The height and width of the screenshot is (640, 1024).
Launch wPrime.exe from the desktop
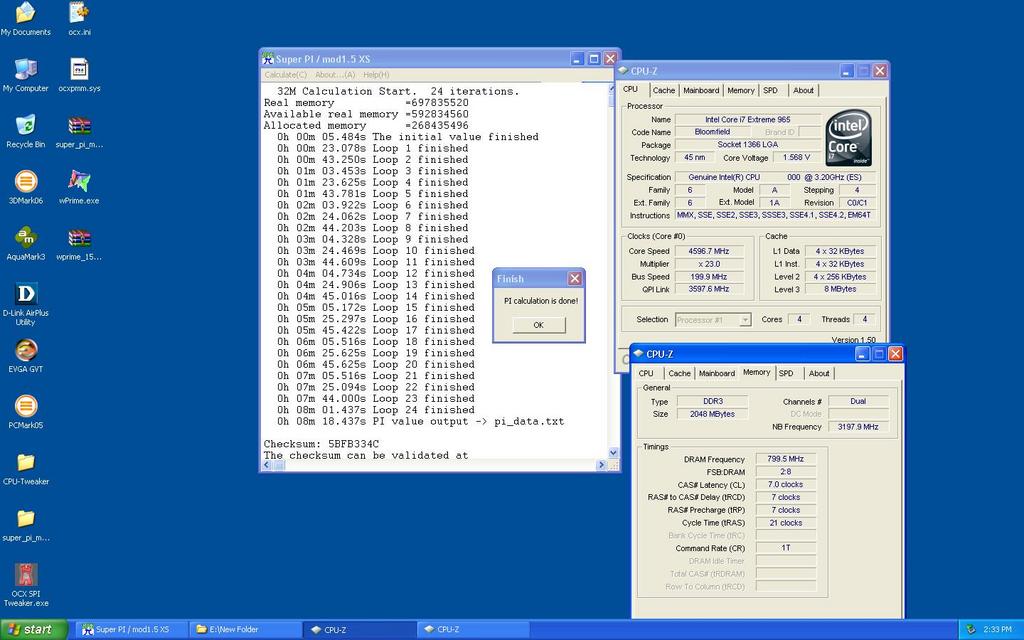[79, 182]
